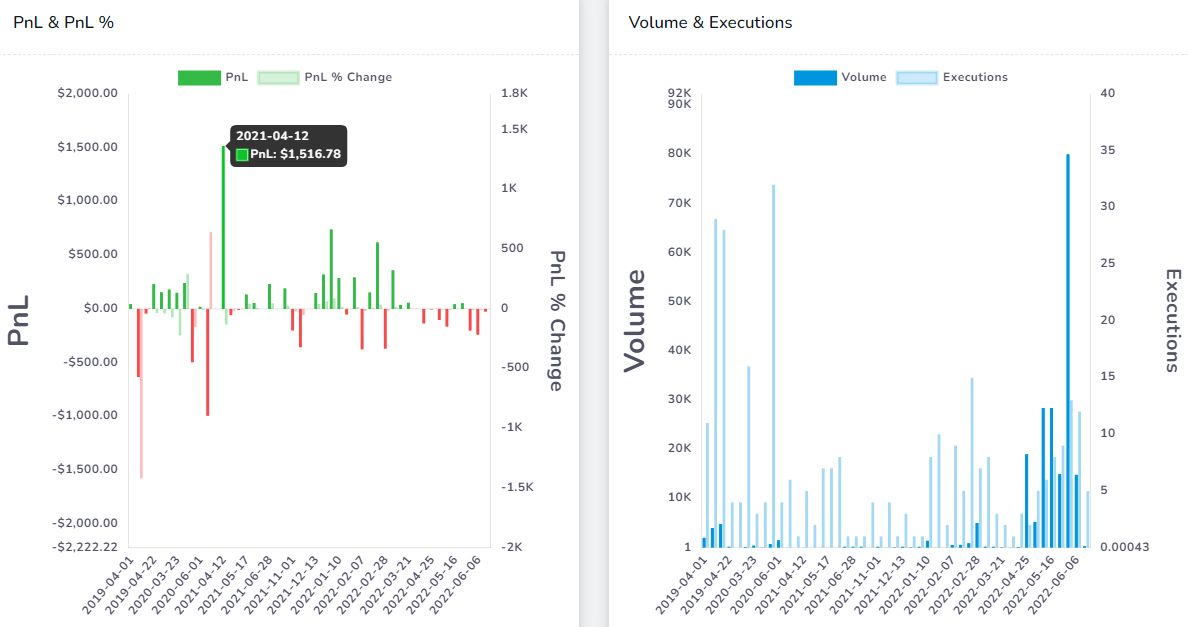This screenshot has height=627, width=1188.
Task: Click the vertical 'PnL % Change' axis title
Action: pos(557,320)
